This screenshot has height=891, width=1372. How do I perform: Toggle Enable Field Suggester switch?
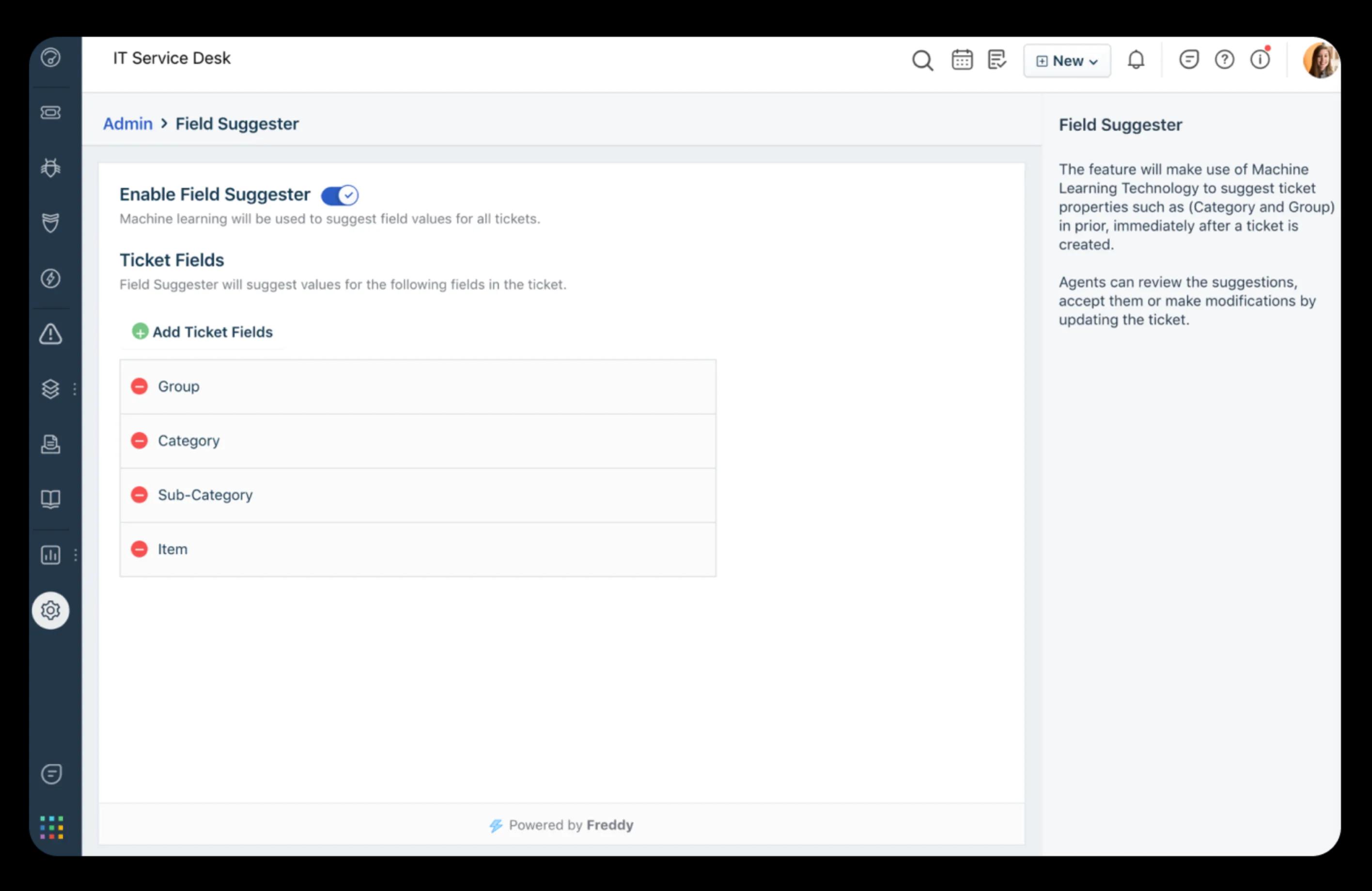click(340, 195)
